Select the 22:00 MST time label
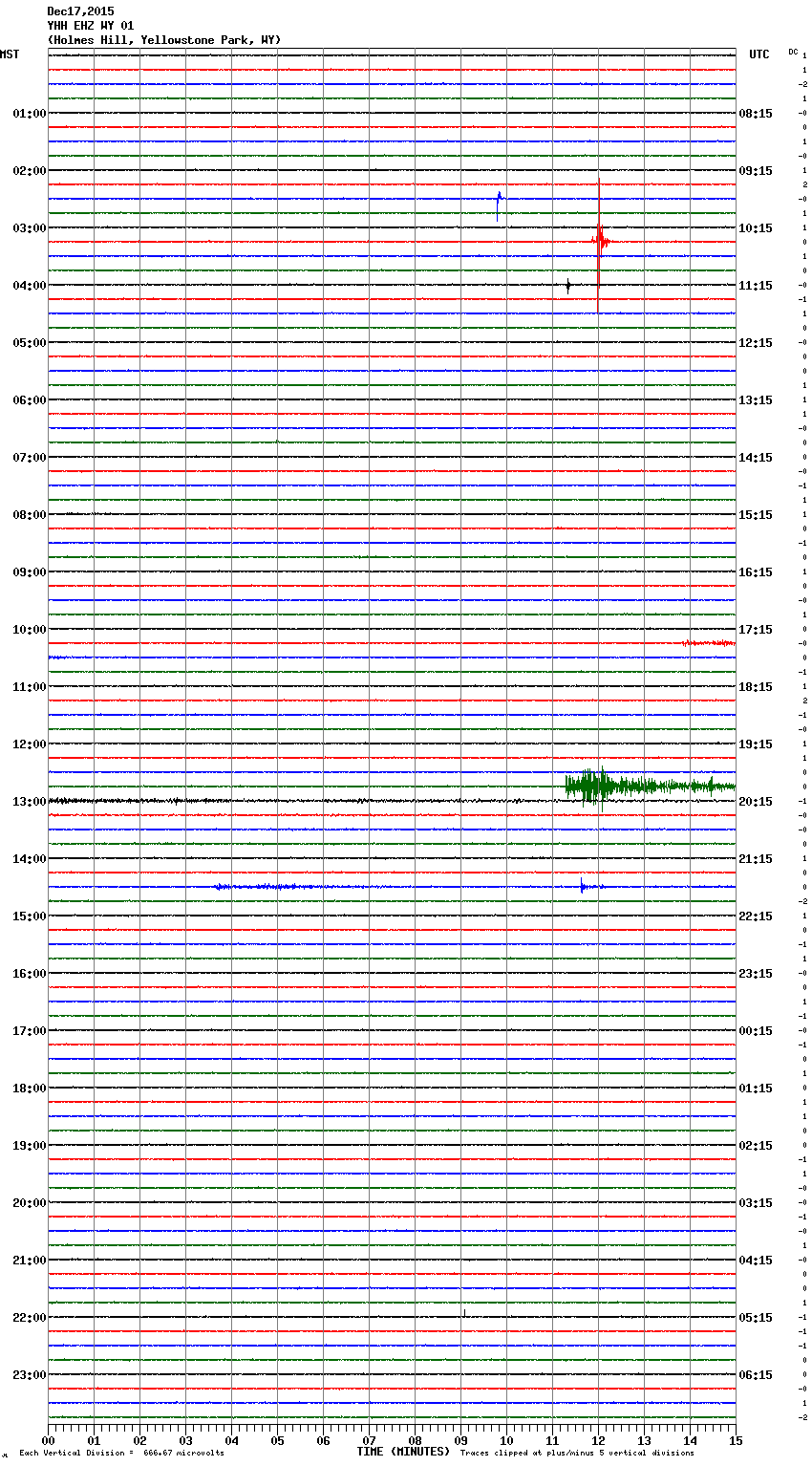Image resolution: width=812 pixels, height=1466 pixels. [30, 1318]
